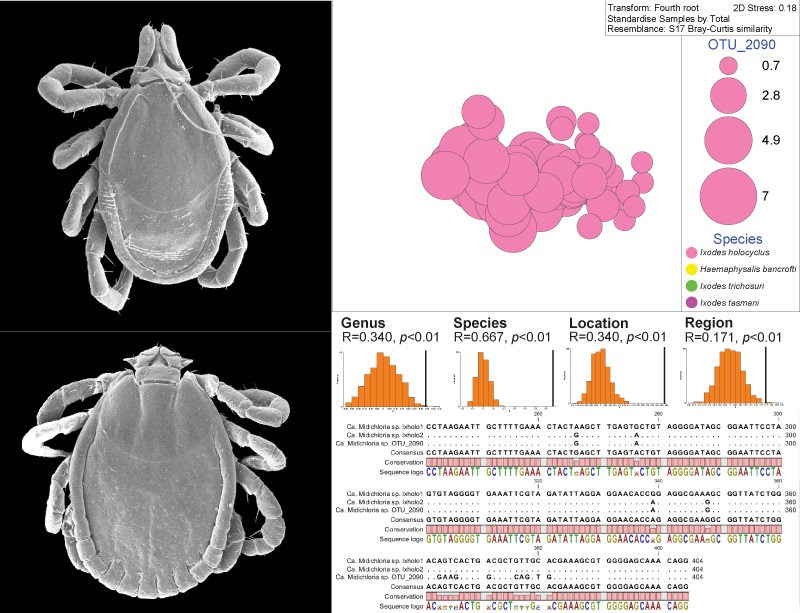The width and height of the screenshot is (800, 613).
Task: Click position marker 280 above the alignment
Action: pos(658,413)
